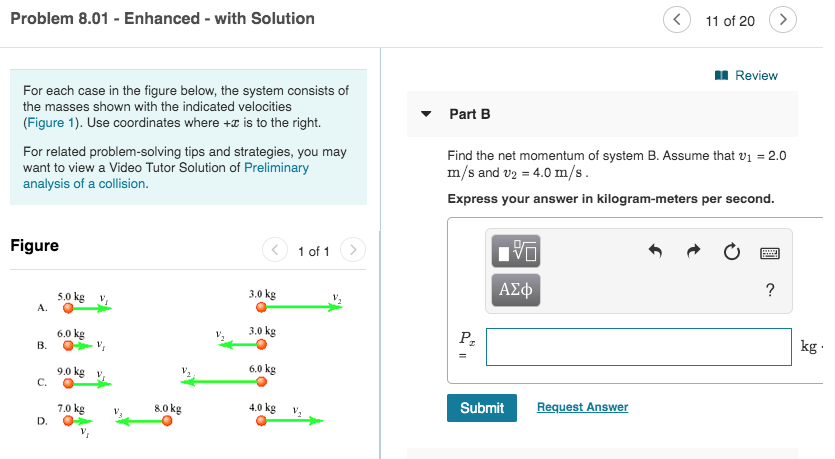Click the Px answer input field

pos(638,347)
